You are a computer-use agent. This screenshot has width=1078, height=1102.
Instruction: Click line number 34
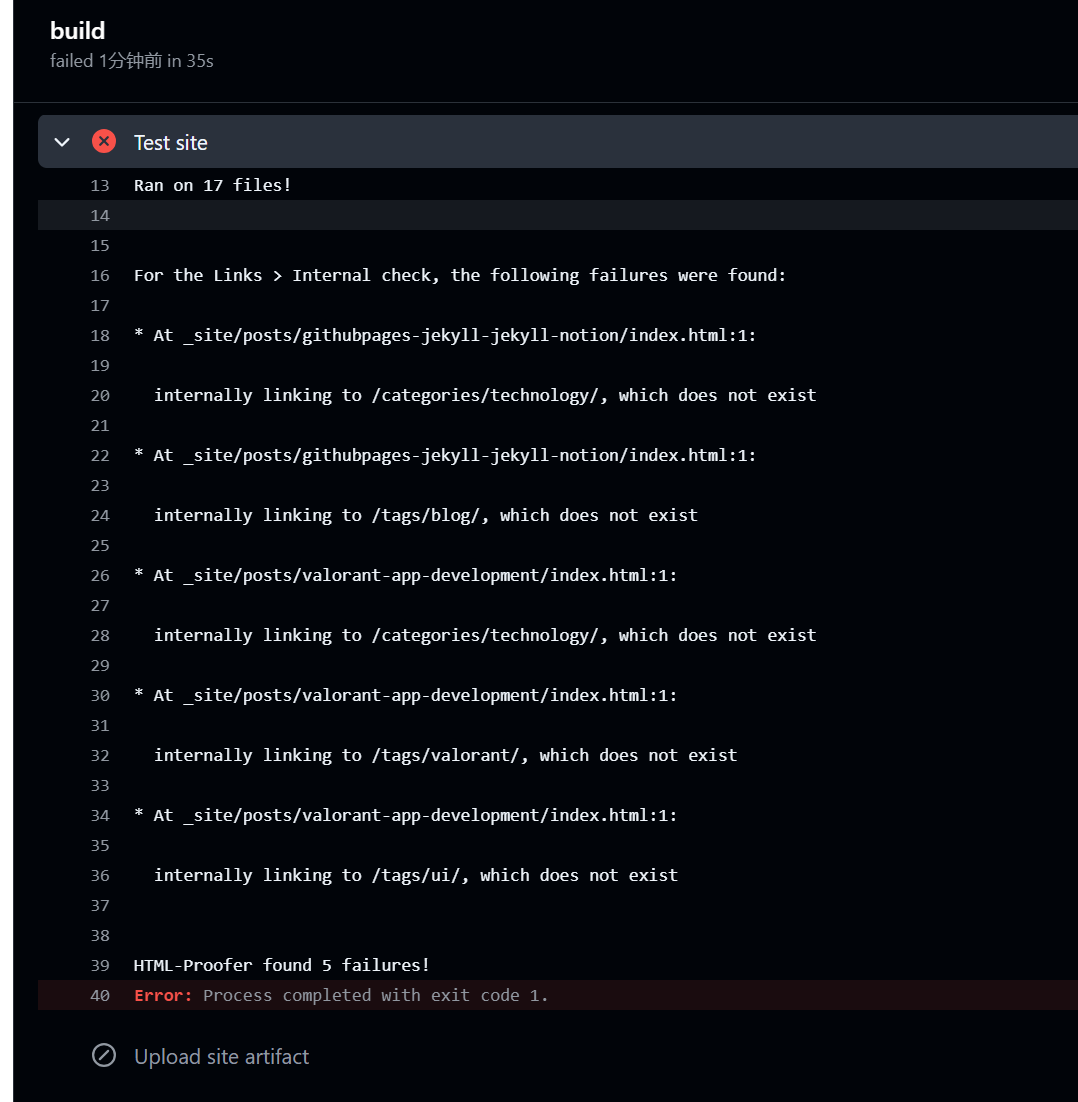[x=100, y=815]
